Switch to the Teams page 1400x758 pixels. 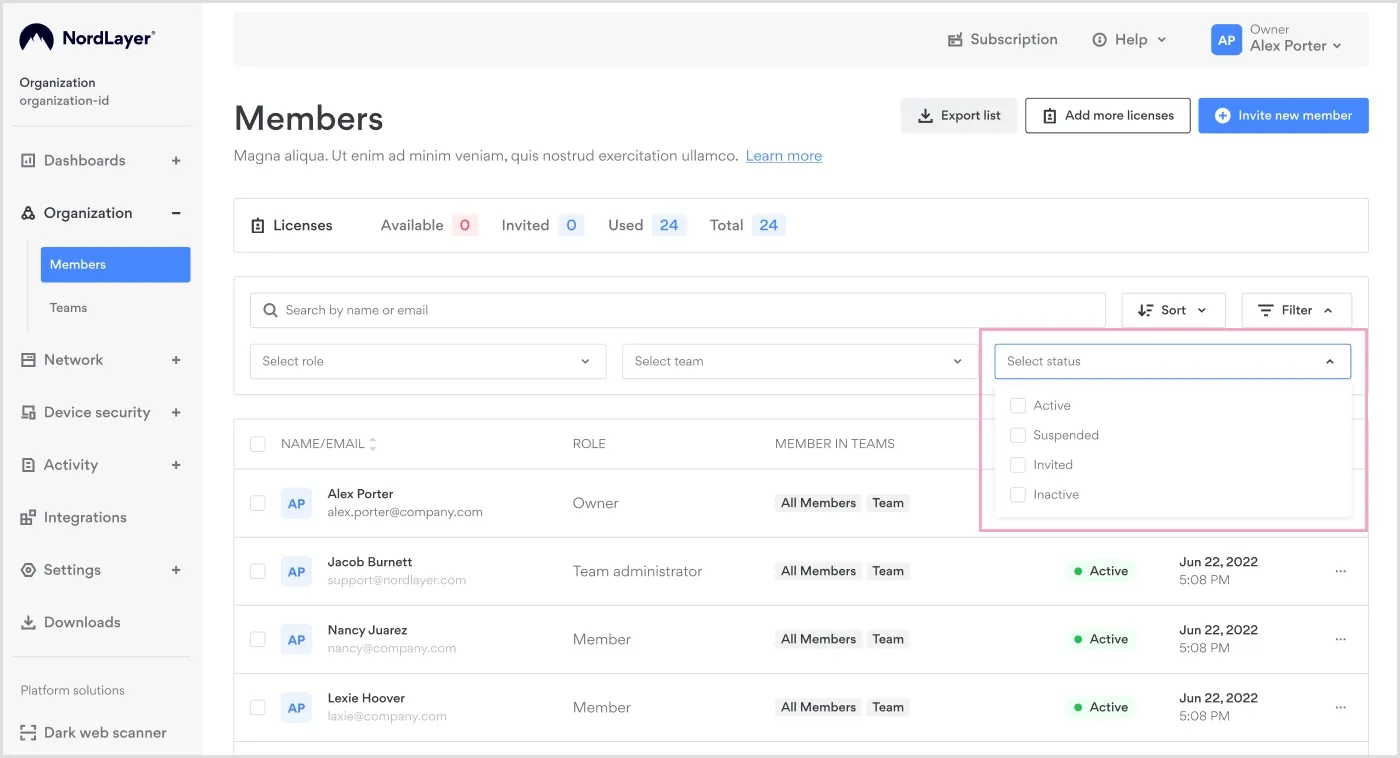pos(68,307)
